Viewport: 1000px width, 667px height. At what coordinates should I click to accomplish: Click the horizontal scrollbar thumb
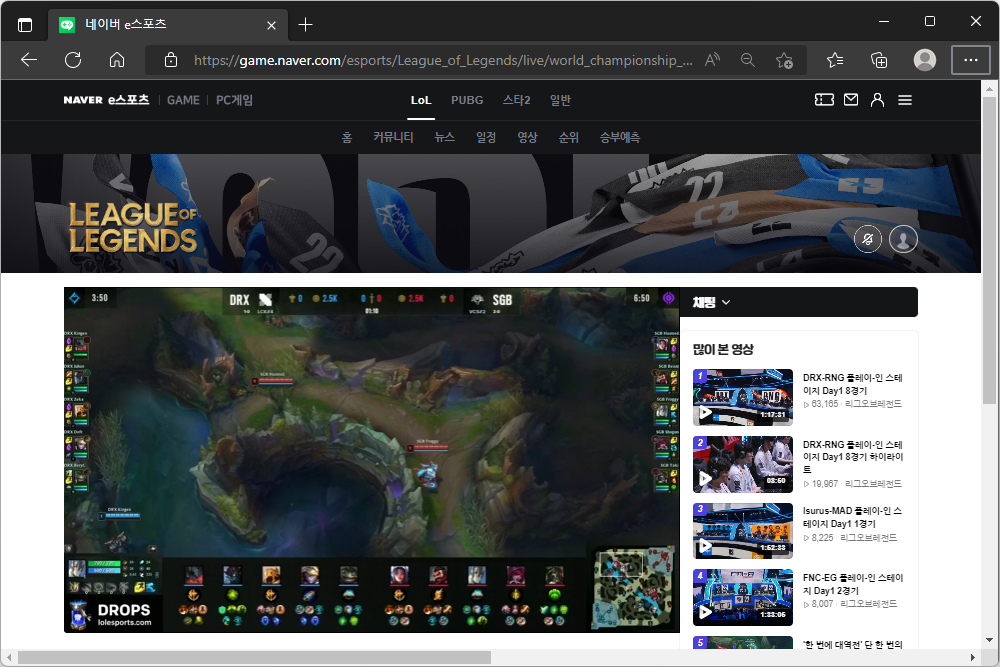click(254, 657)
